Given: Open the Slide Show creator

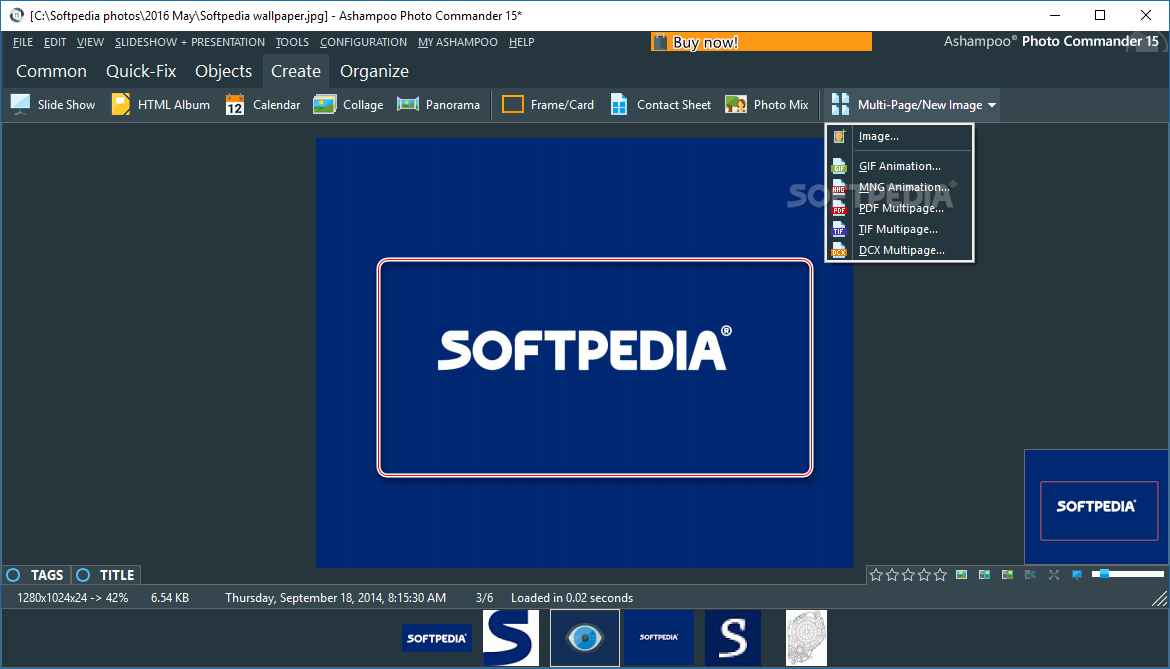Looking at the screenshot, I should coord(53,104).
